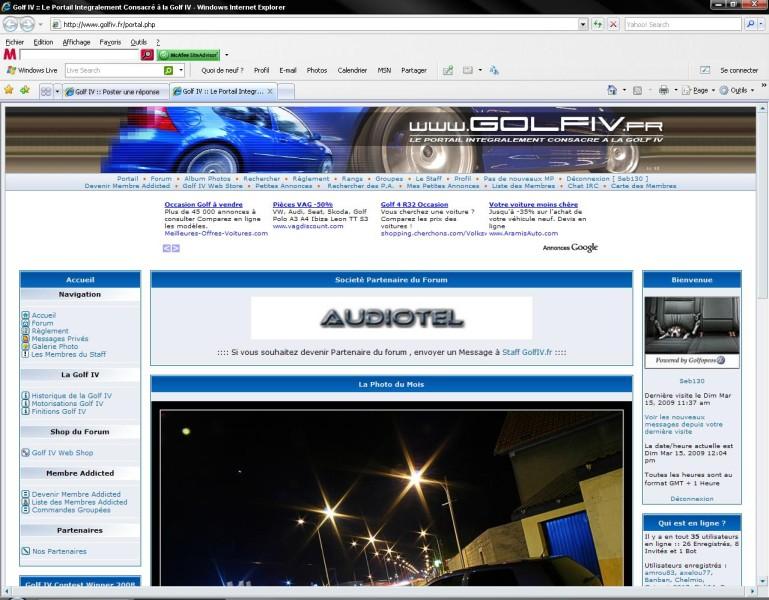Image resolution: width=769 pixels, height=600 pixels.
Task: Open a new blank tab
Action: (x=286, y=91)
